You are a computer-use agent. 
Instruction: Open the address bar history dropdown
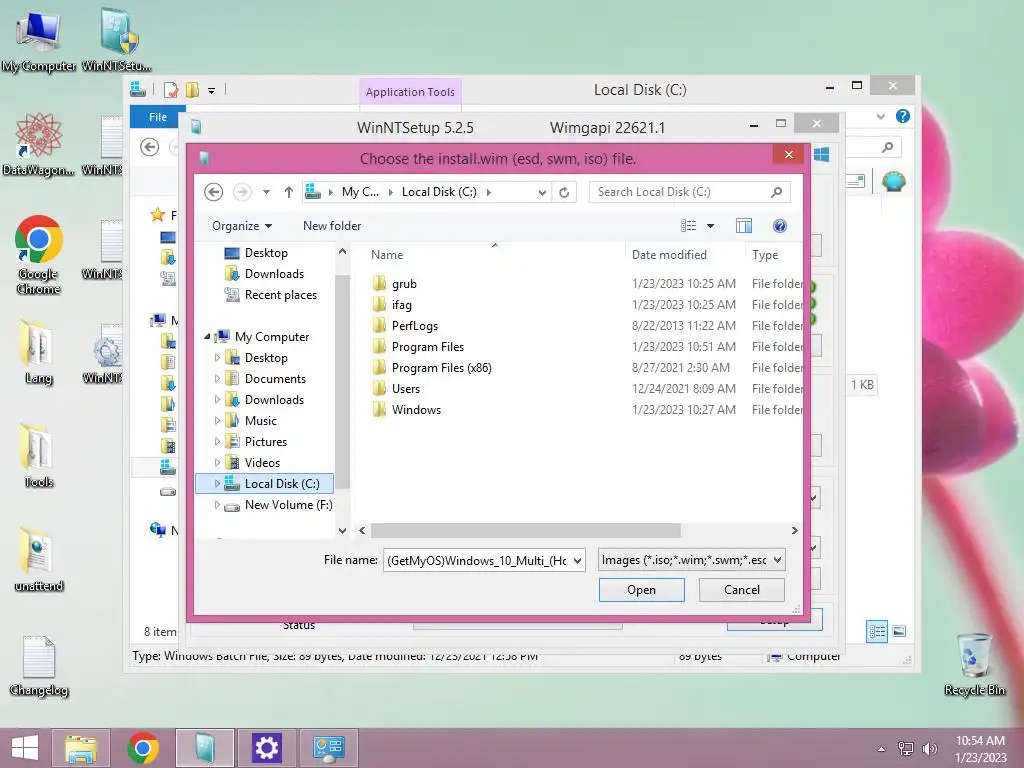coord(542,193)
